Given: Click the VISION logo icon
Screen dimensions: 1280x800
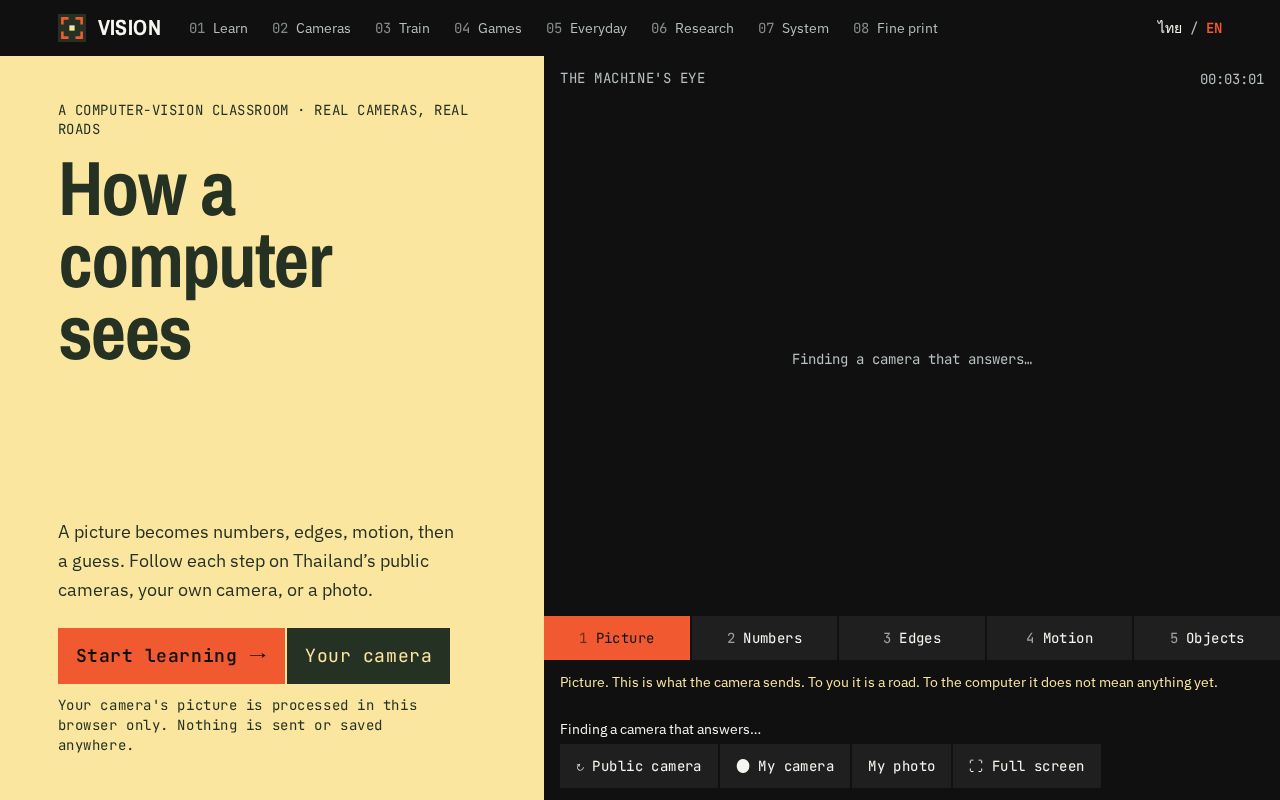Looking at the screenshot, I should pos(72,28).
